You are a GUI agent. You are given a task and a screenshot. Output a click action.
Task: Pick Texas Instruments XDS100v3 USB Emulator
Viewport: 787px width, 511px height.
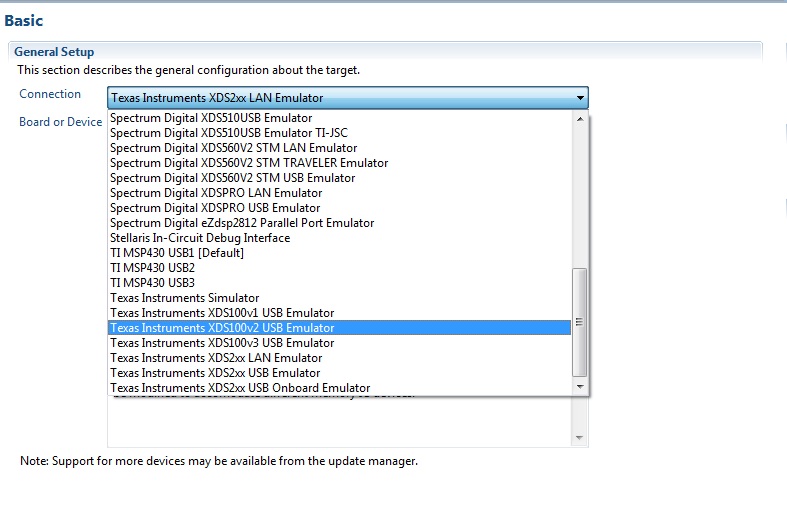coord(222,343)
